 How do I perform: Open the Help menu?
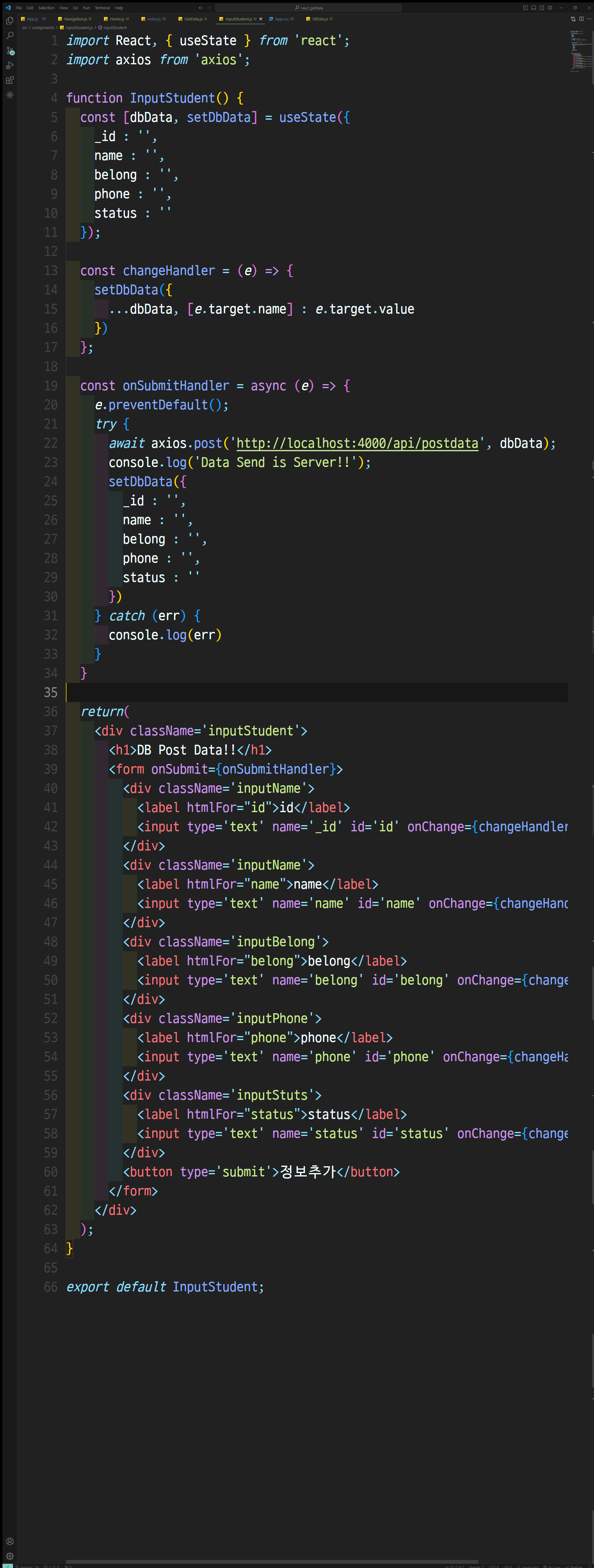point(119,8)
